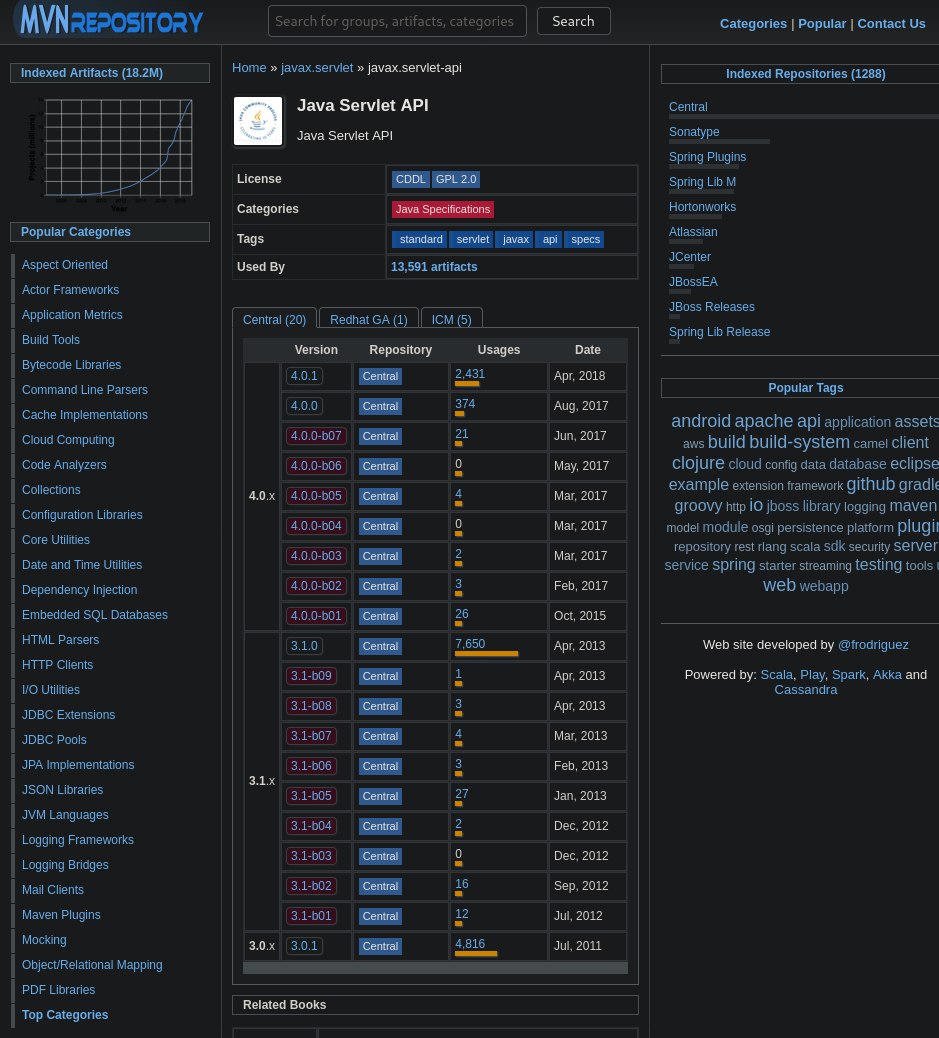Open the Cloud Computing category

(68, 440)
